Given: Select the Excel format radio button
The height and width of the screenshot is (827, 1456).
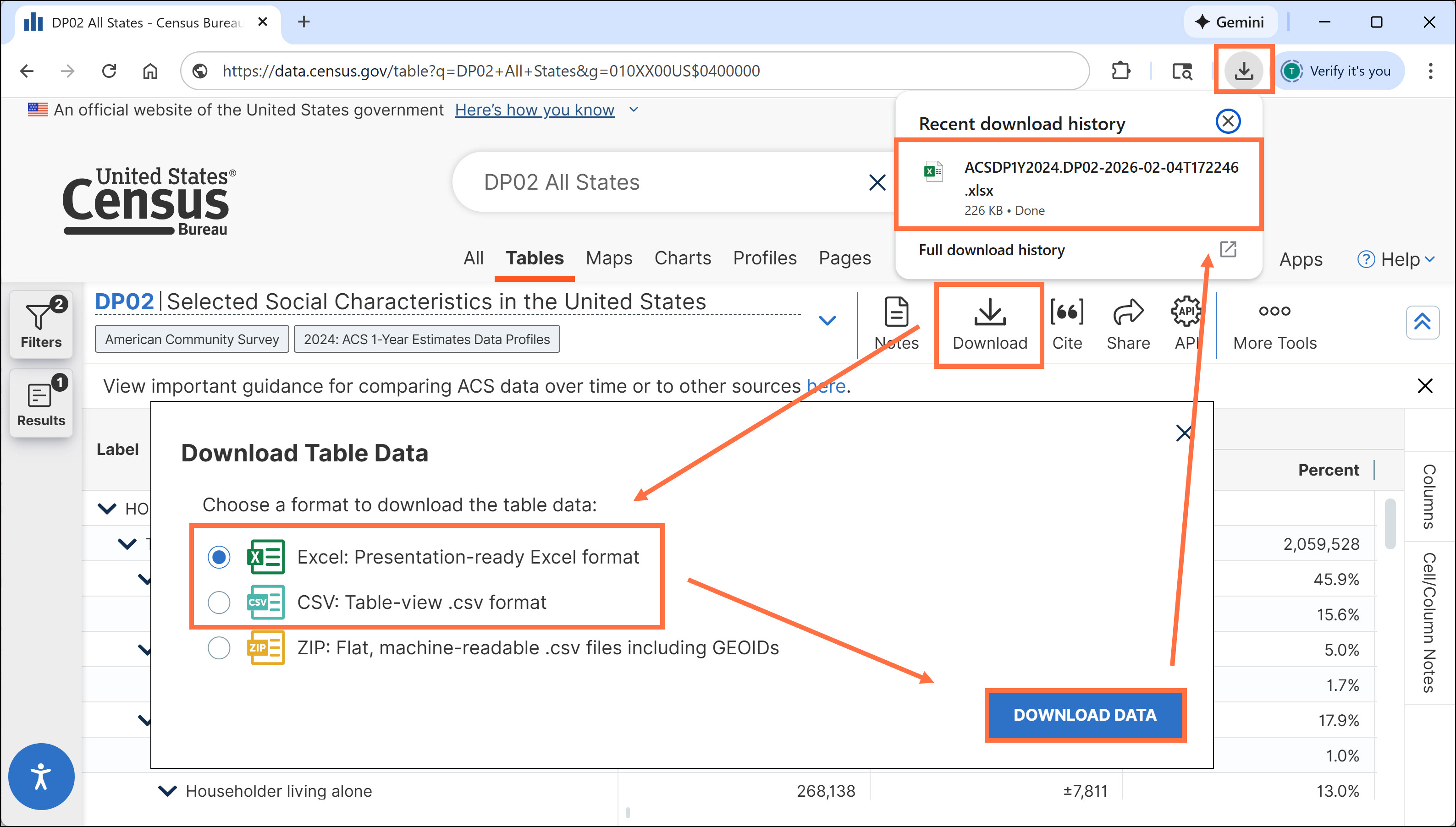Looking at the screenshot, I should coord(219,557).
